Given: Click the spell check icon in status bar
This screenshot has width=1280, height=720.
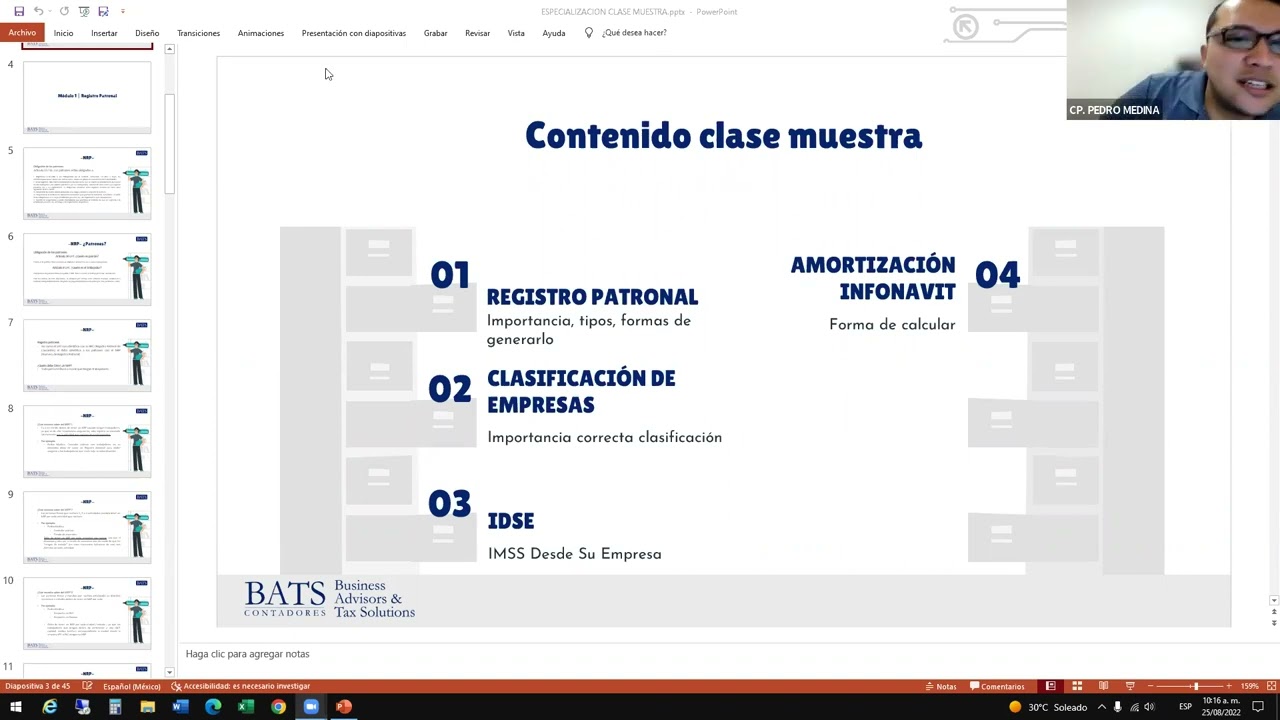Looking at the screenshot, I should click(88, 686).
